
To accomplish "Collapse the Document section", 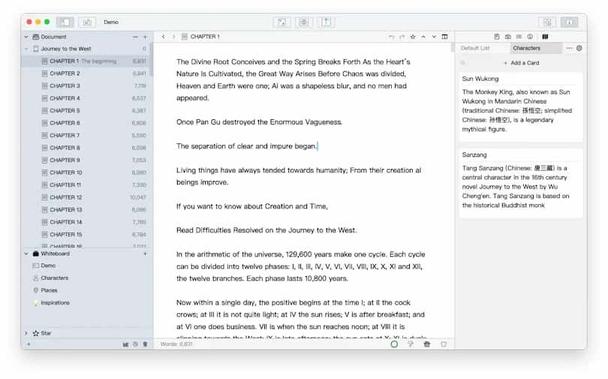I will coord(26,37).
